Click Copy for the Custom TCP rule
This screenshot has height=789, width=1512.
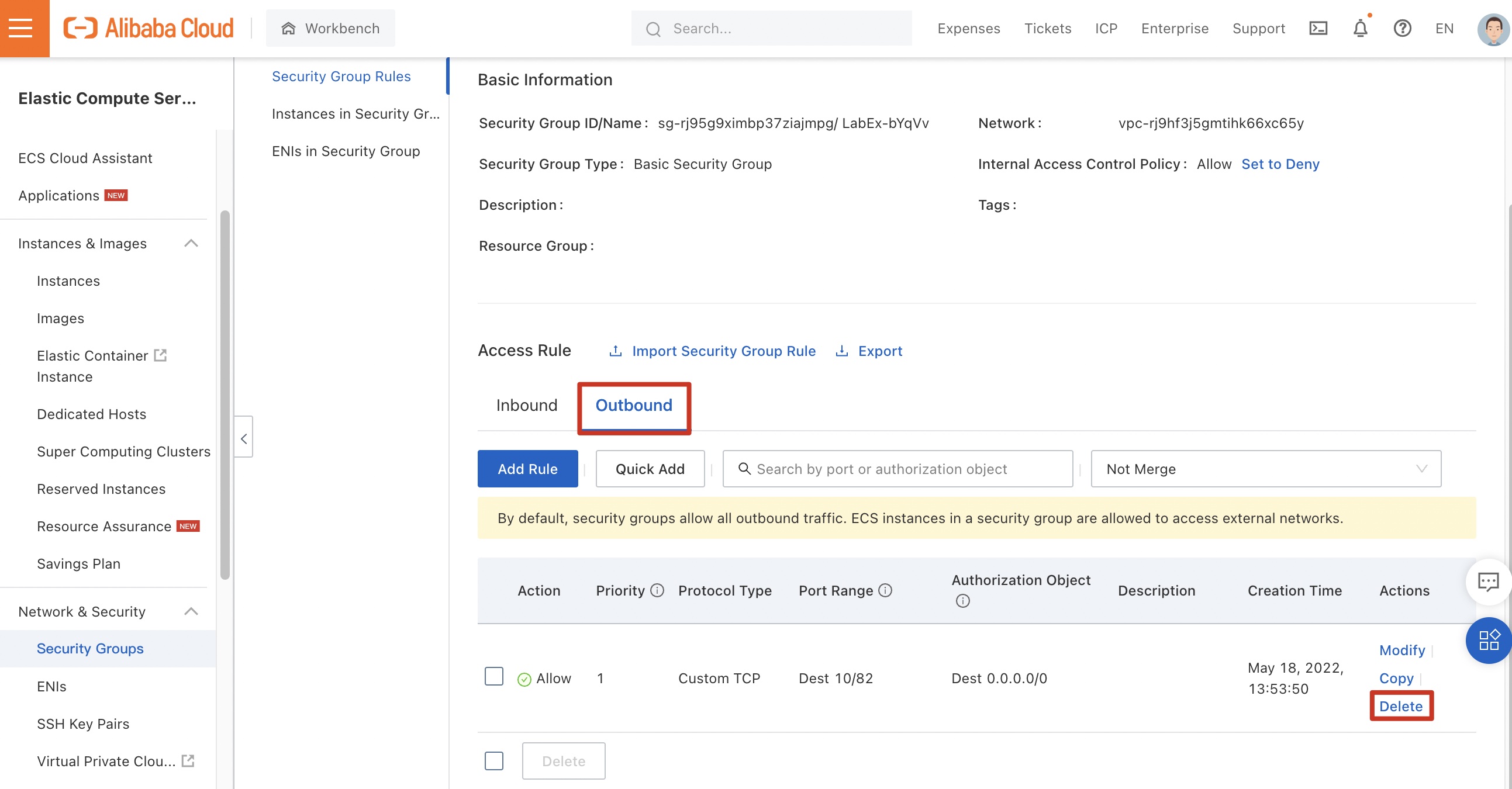pos(1396,678)
